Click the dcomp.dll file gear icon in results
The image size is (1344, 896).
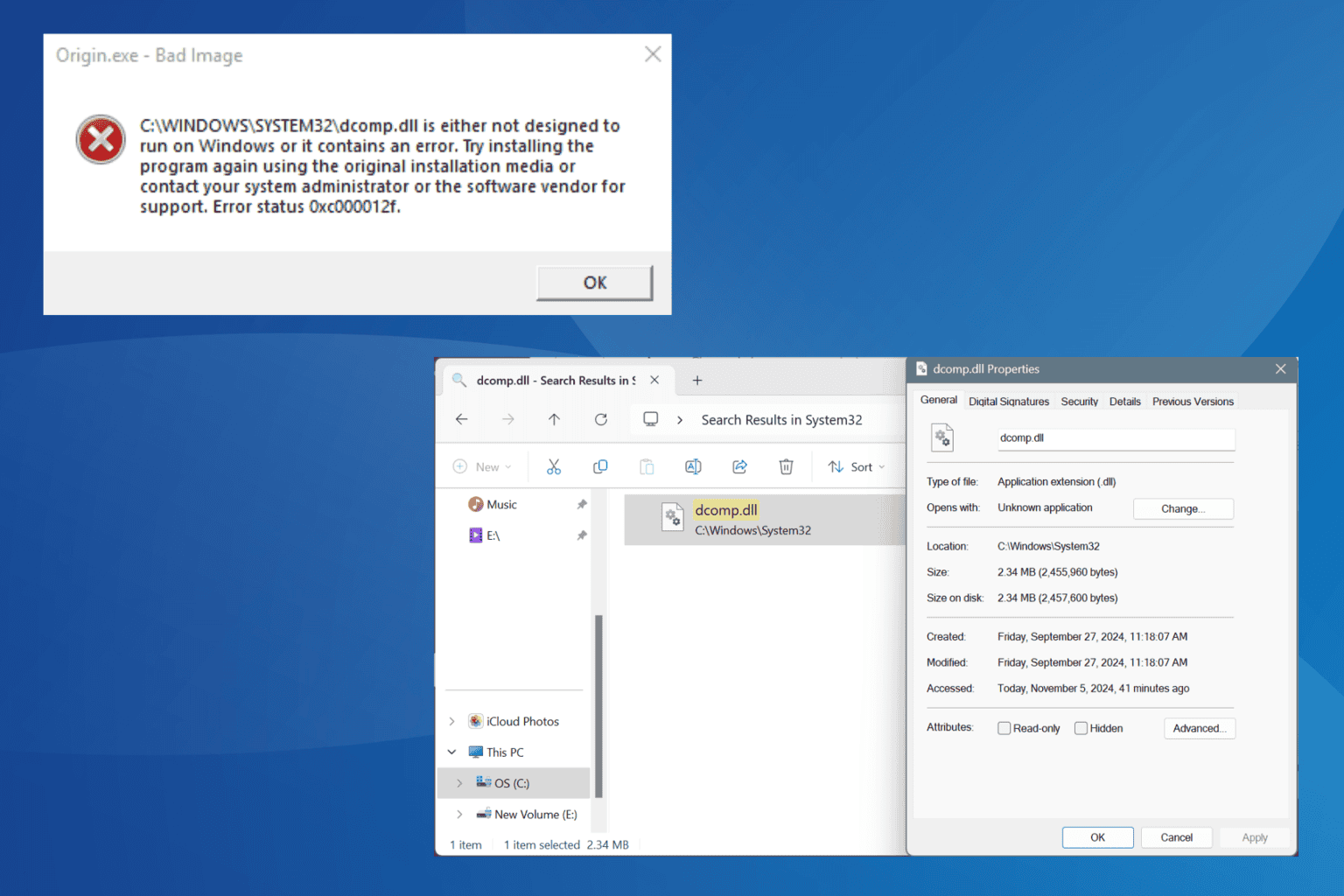[672, 518]
